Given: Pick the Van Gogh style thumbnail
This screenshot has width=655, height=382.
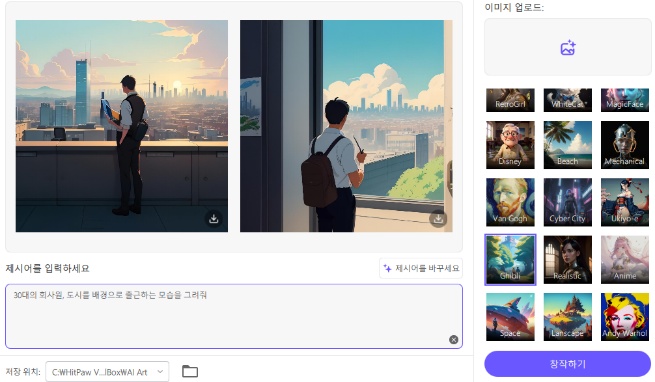Looking at the screenshot, I should 510,202.
